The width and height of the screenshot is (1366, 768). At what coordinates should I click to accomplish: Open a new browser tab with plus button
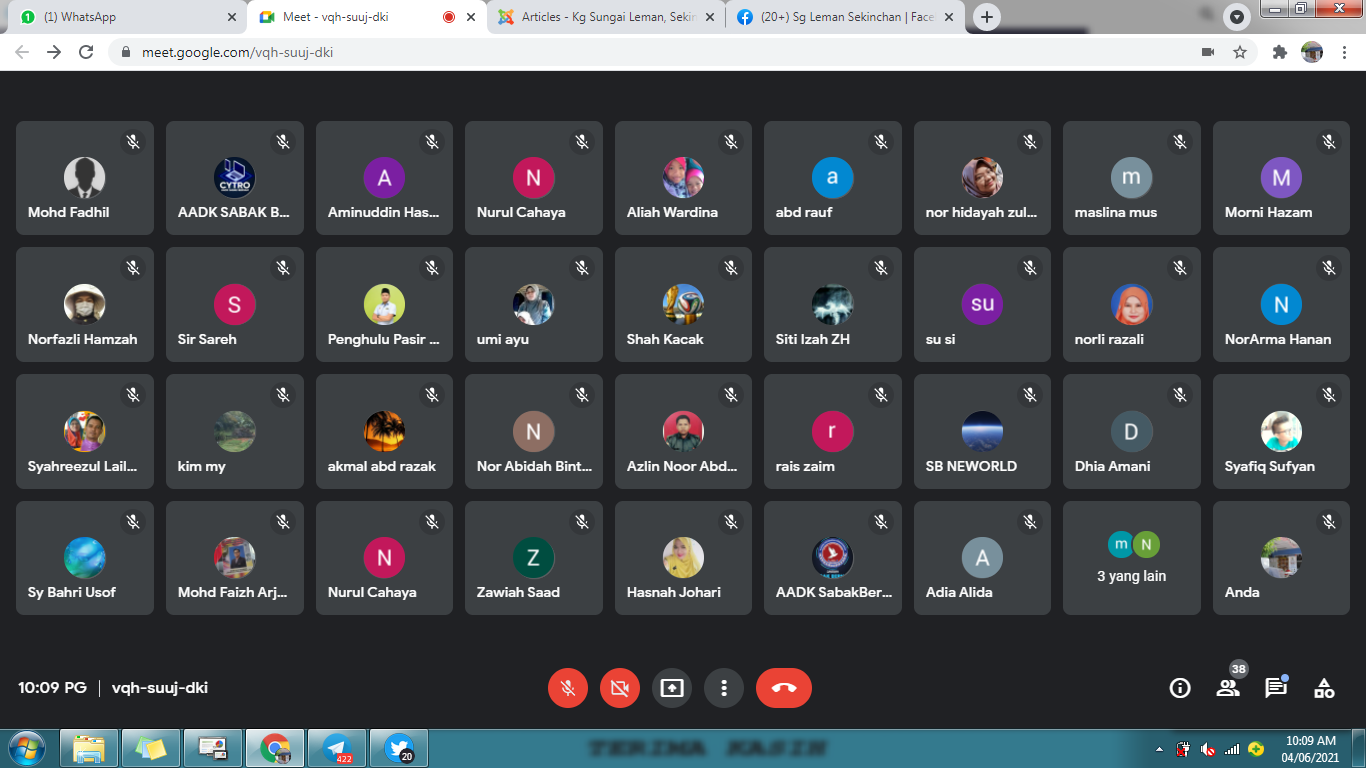tap(987, 17)
